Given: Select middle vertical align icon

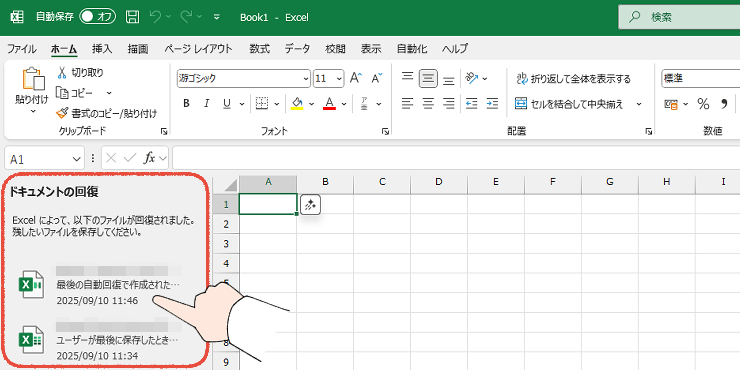Looking at the screenshot, I should tap(428, 78).
